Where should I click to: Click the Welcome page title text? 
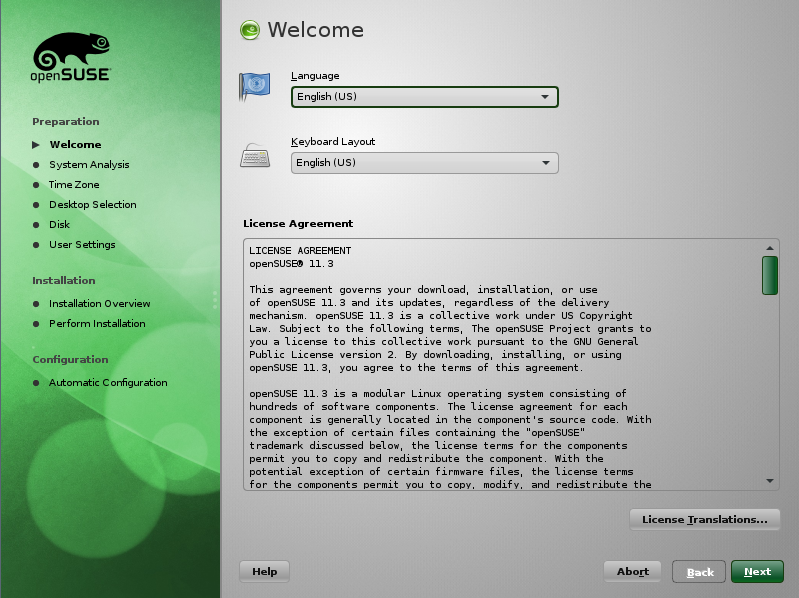316,30
